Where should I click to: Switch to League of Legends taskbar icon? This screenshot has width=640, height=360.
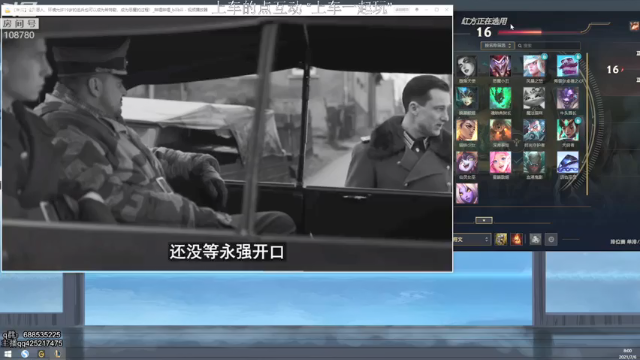[58, 354]
